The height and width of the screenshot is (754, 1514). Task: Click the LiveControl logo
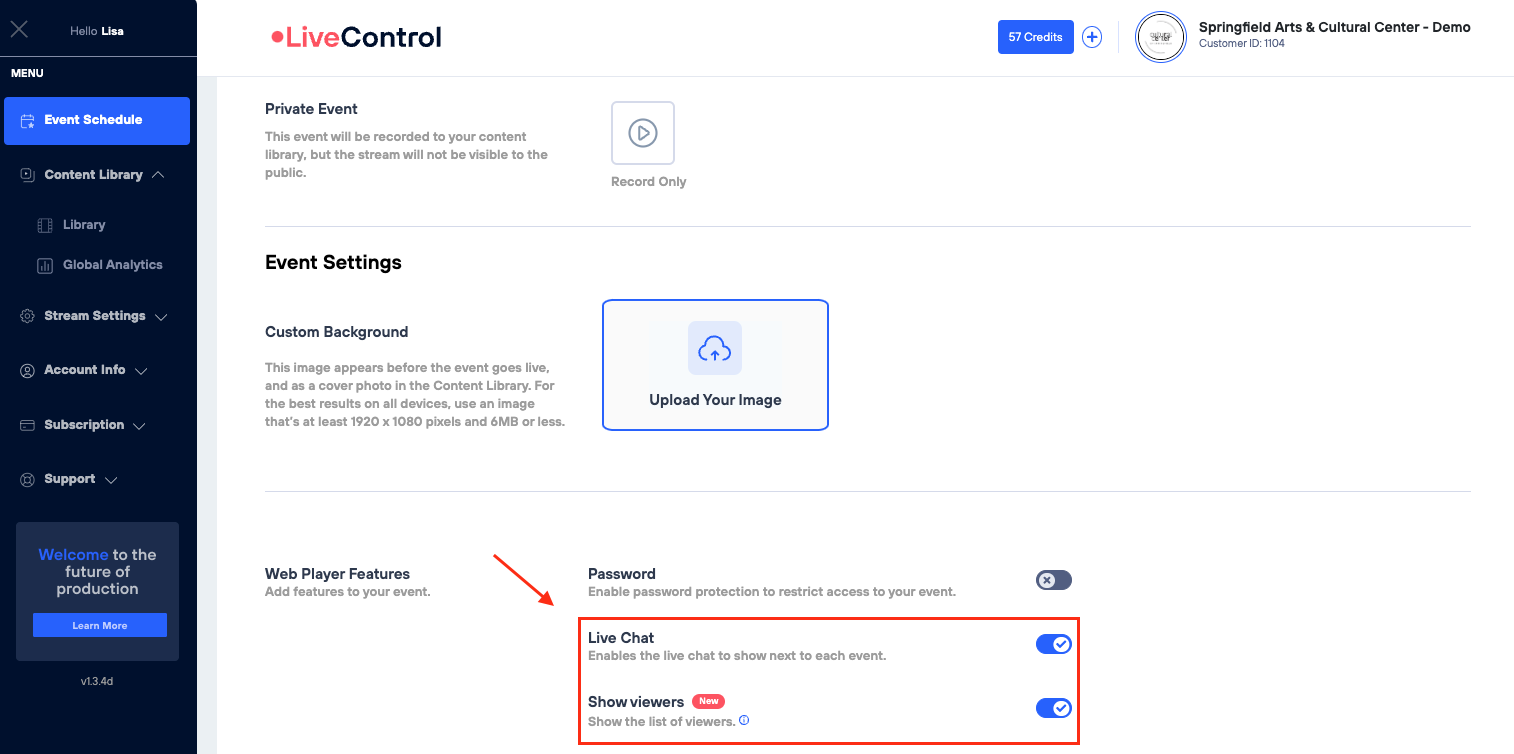tap(356, 38)
